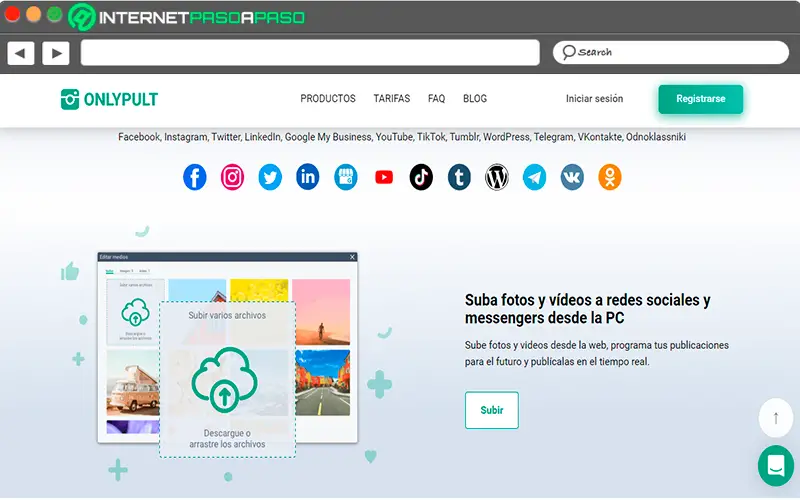The image size is (800, 500).
Task: Click the Onlypult logo
Action: pos(109,99)
